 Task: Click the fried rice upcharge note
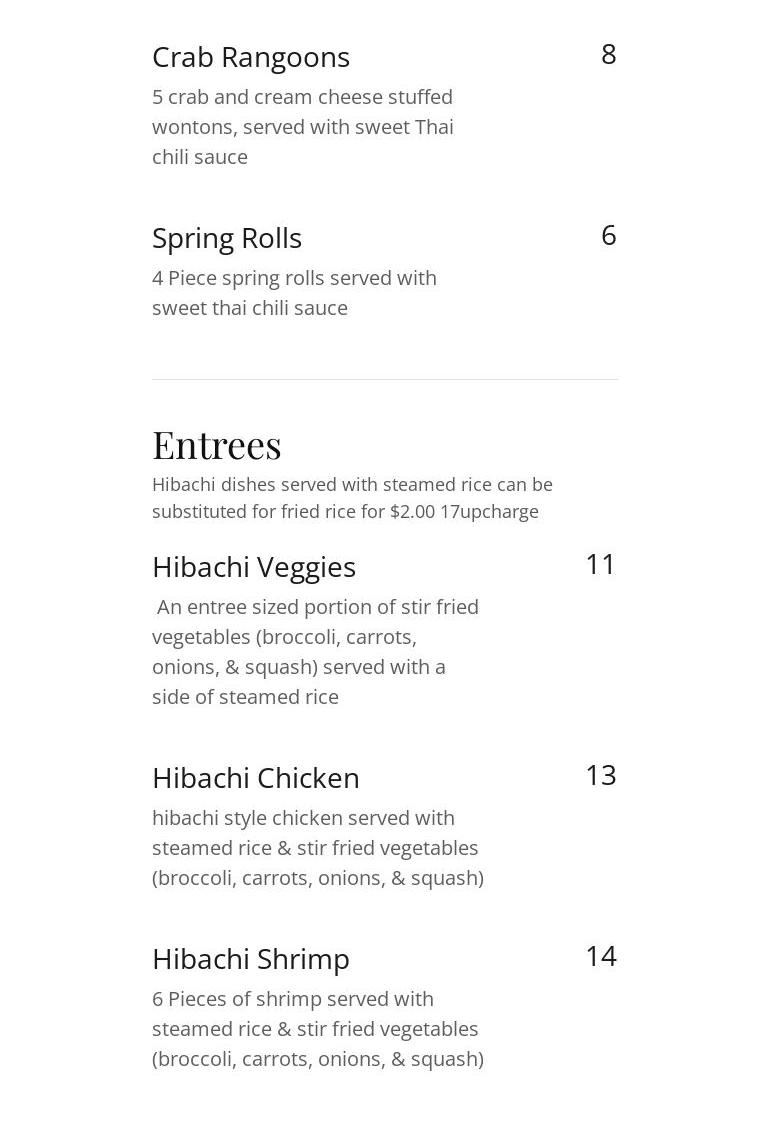pyautogui.click(x=352, y=498)
